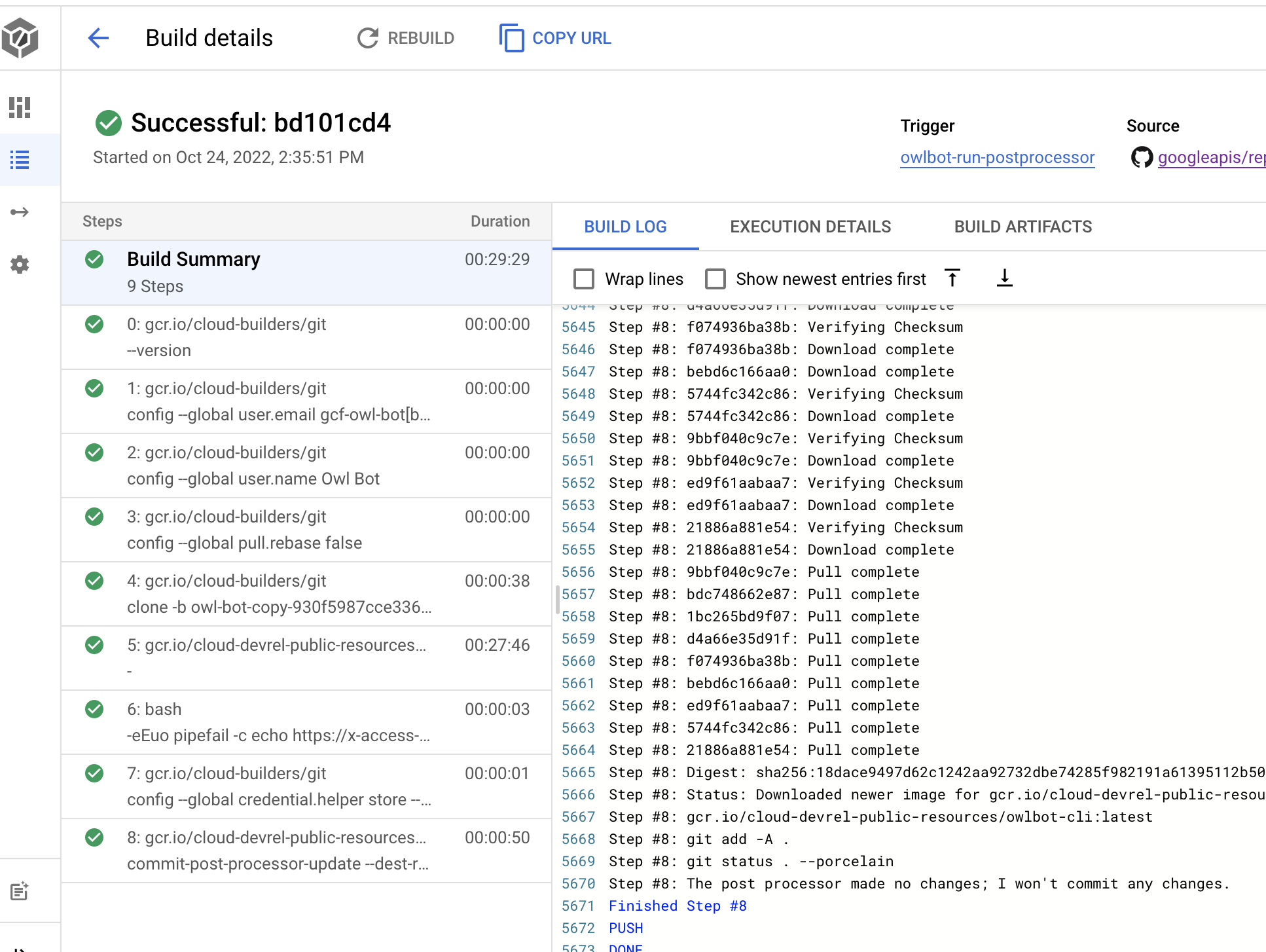Image resolution: width=1266 pixels, height=952 pixels.
Task: Open release notes icon in sidebar
Action: tap(20, 891)
